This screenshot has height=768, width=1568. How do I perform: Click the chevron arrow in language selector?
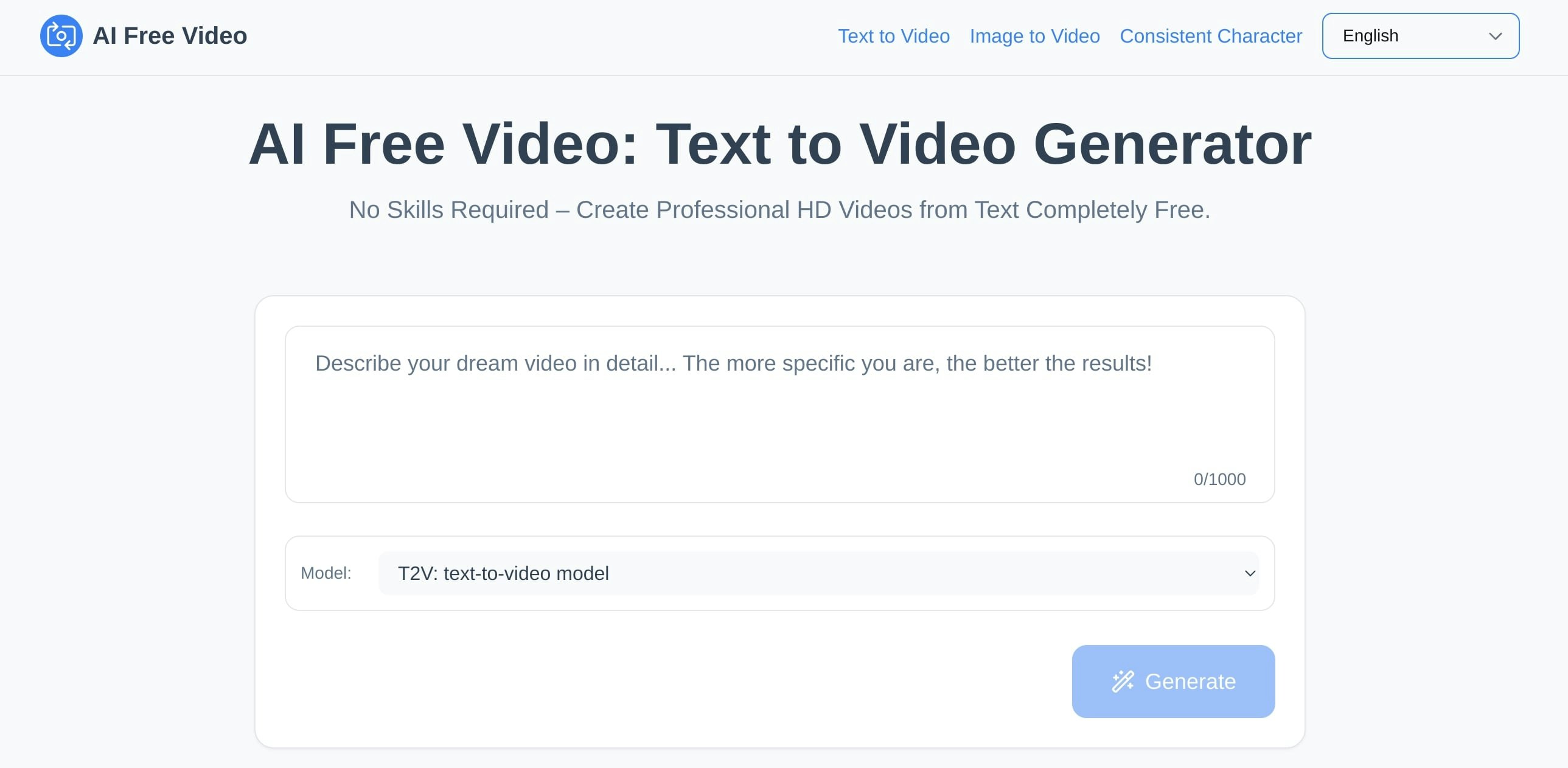coord(1495,37)
